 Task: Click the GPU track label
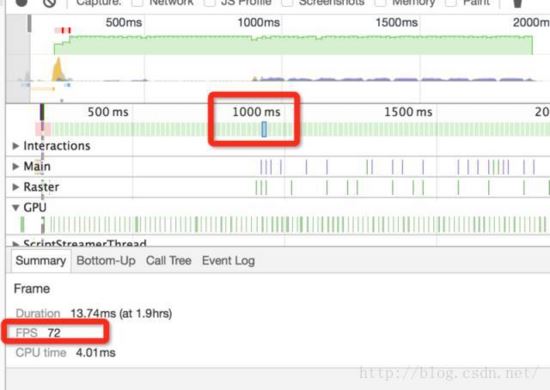pyautogui.click(x=35, y=208)
